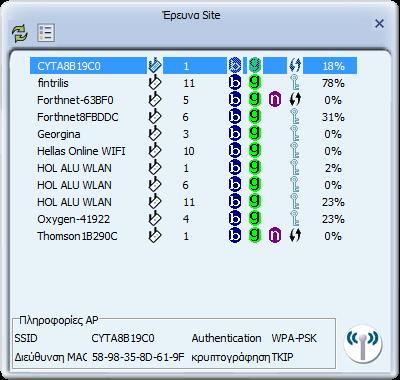Image resolution: width=400 pixels, height=380 pixels.
Task: Select the CYTA8B19C0 network row
Action: click(x=193, y=66)
